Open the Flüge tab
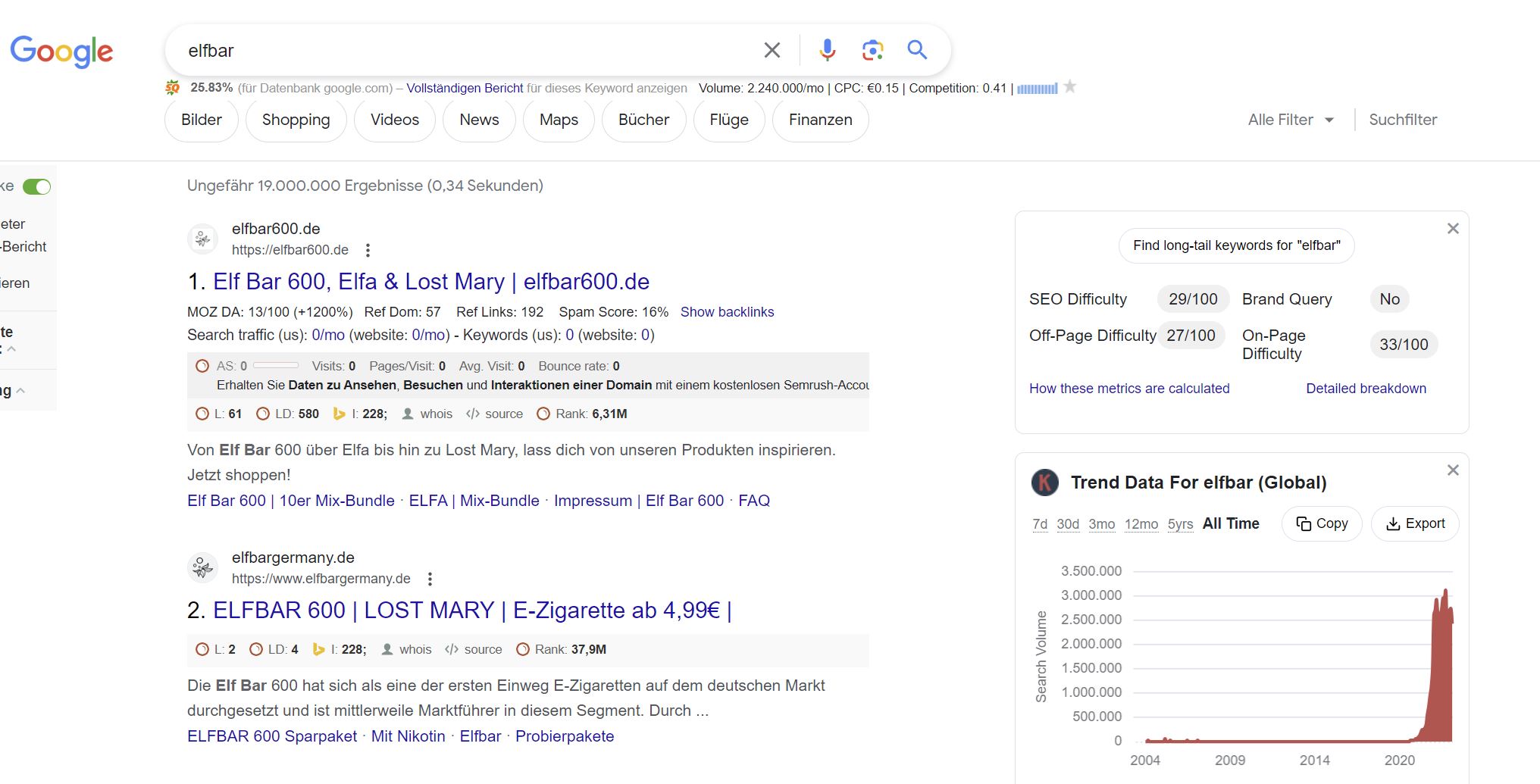This screenshot has height=784, width=1540. coord(729,120)
